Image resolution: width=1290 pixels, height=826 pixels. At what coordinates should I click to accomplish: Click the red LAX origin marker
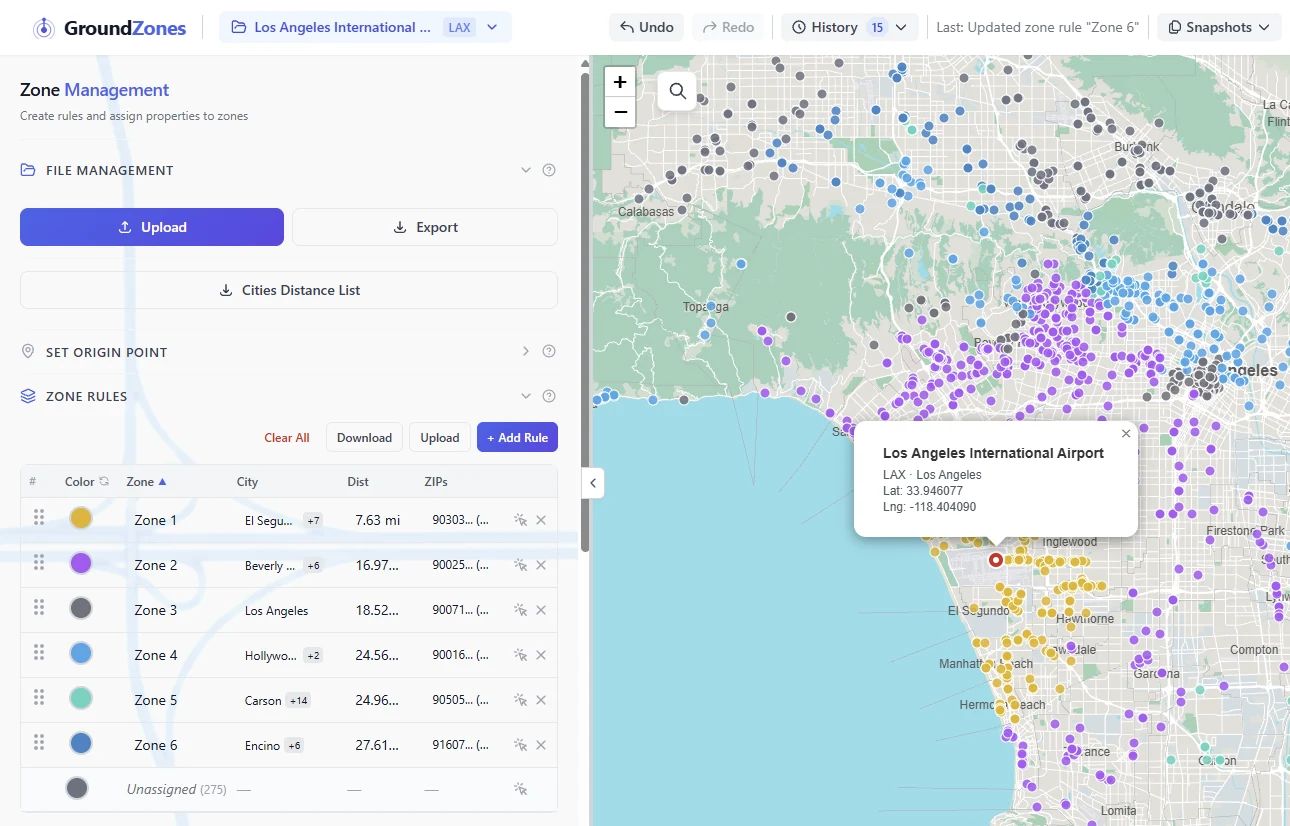pos(996,560)
